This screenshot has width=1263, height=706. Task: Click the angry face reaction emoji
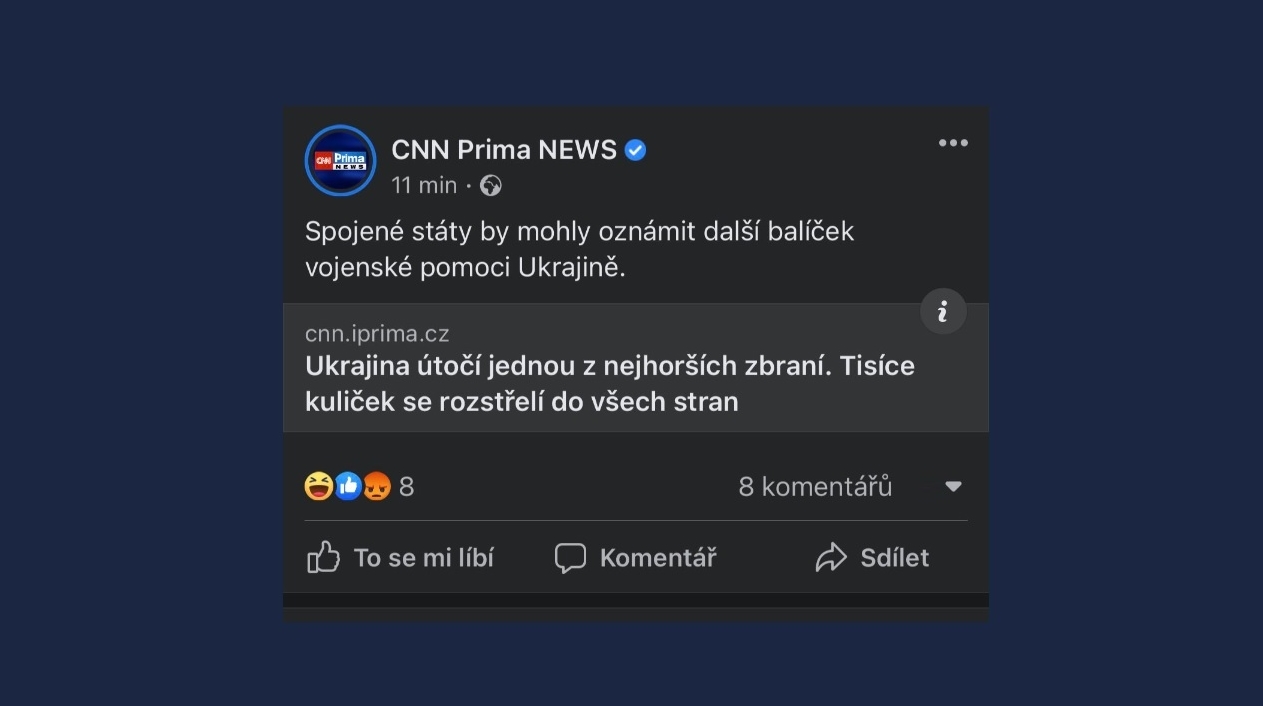pyautogui.click(x=376, y=486)
